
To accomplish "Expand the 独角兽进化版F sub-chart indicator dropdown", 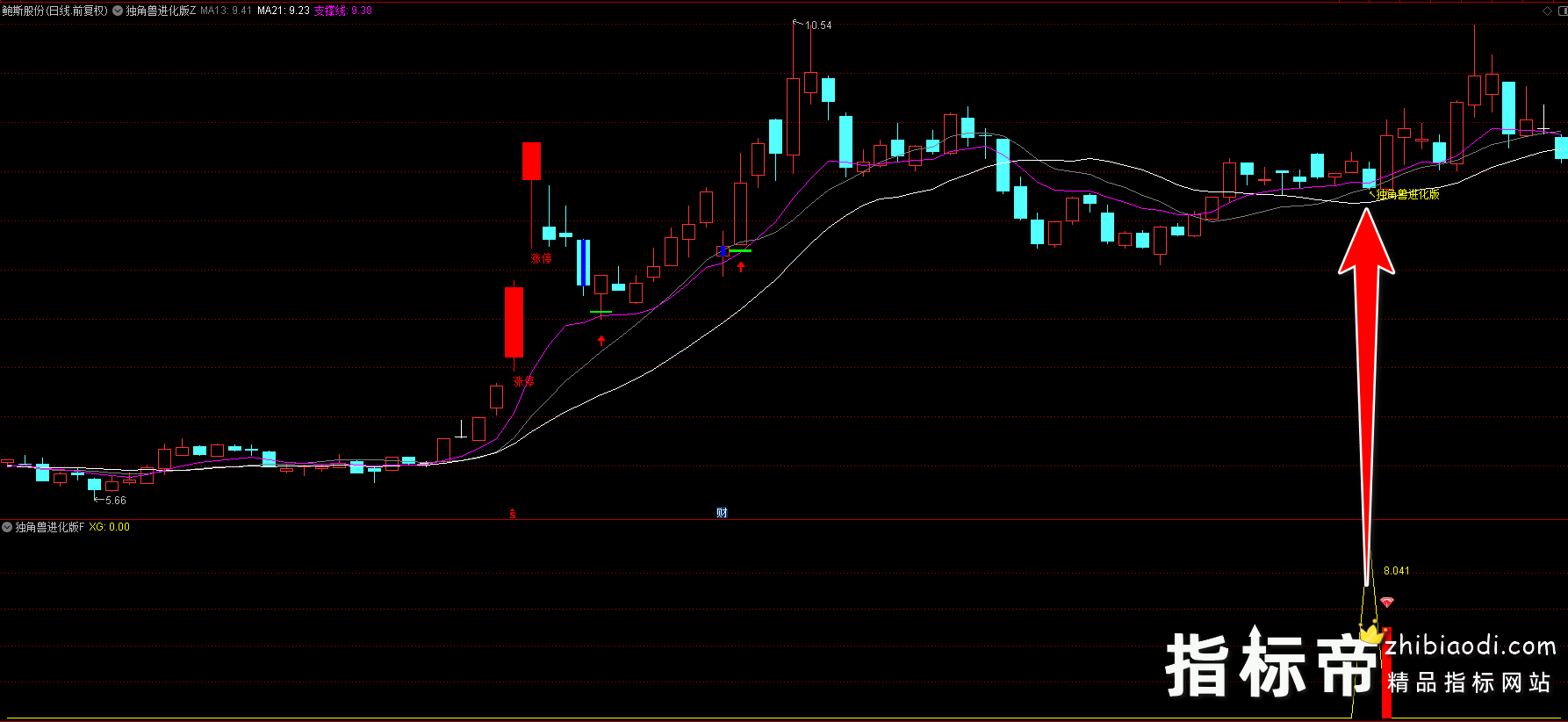I will pyautogui.click(x=7, y=527).
